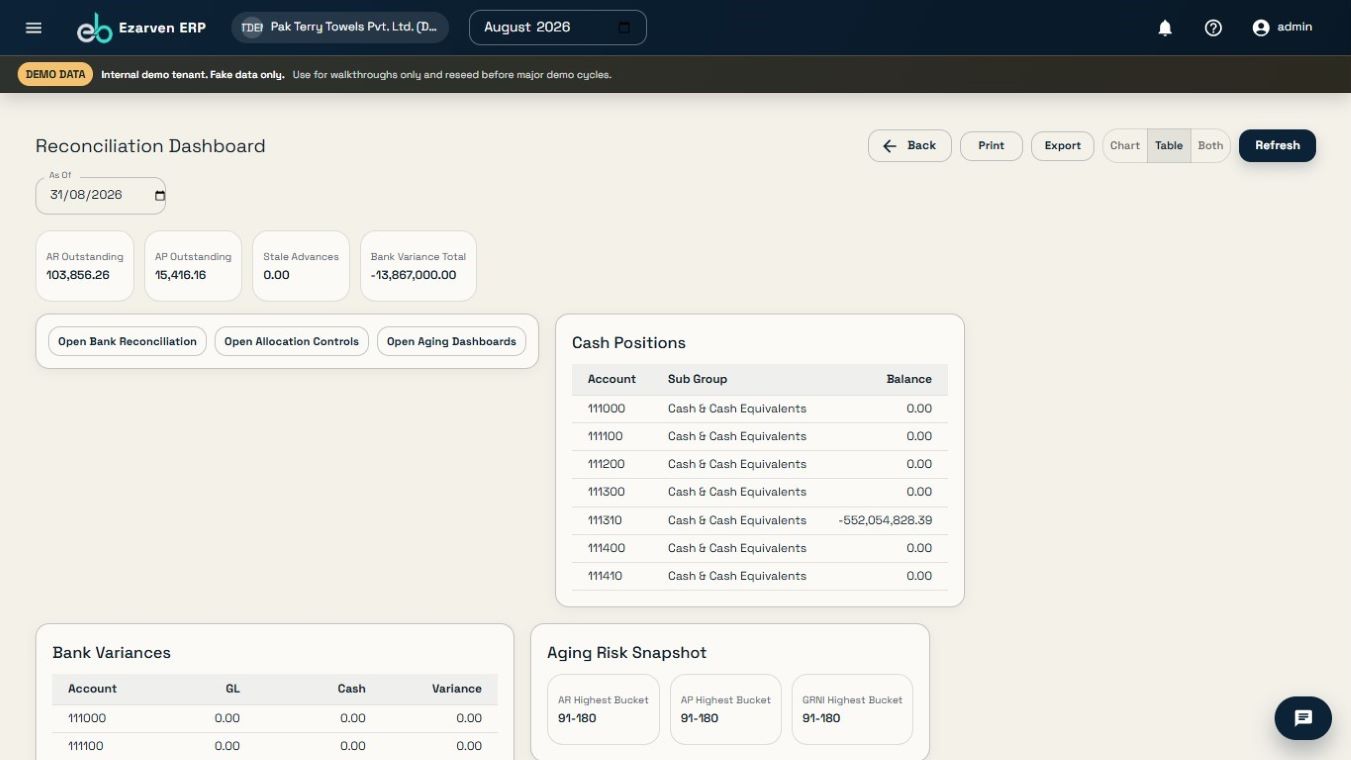
Task: Select account 111000 in Cash Positions
Action: coord(760,409)
